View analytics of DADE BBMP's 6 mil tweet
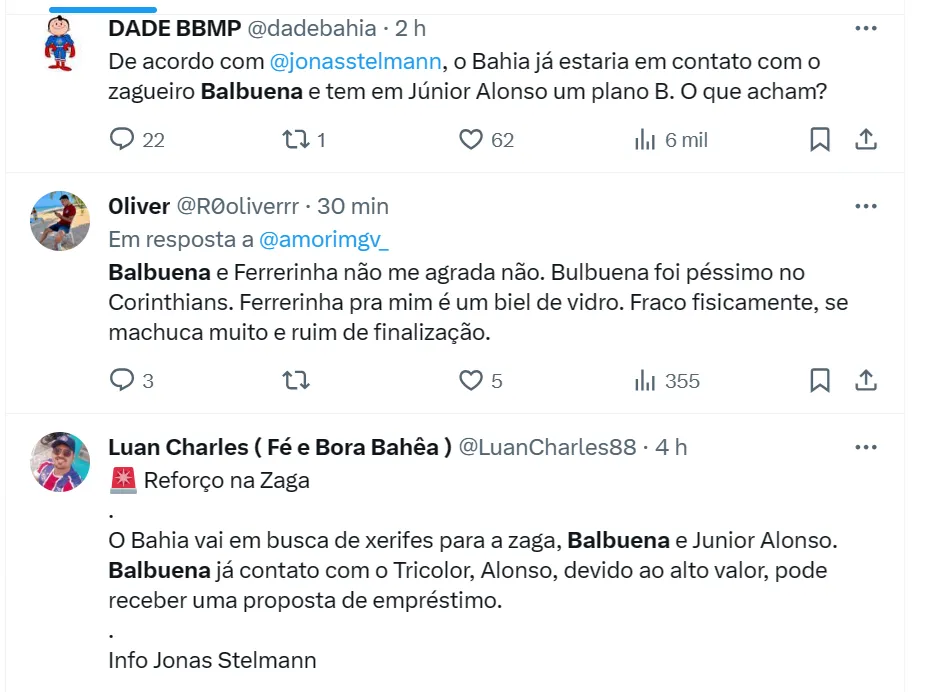 [645, 140]
